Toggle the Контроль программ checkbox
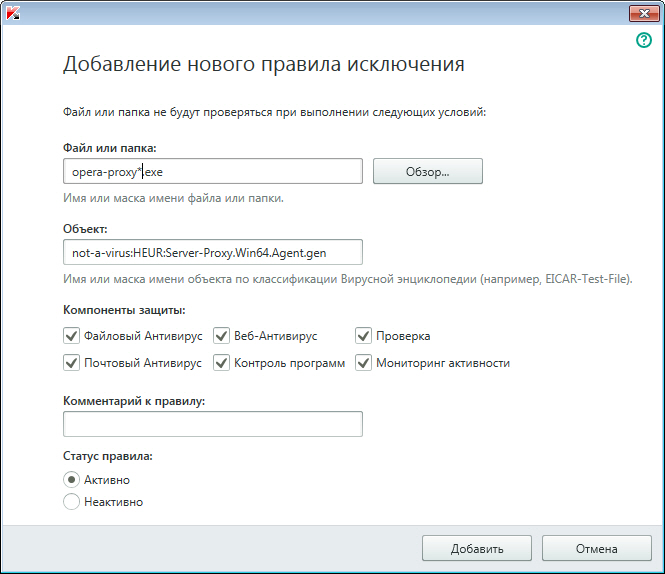Image resolution: width=665 pixels, height=574 pixels. [x=221, y=363]
